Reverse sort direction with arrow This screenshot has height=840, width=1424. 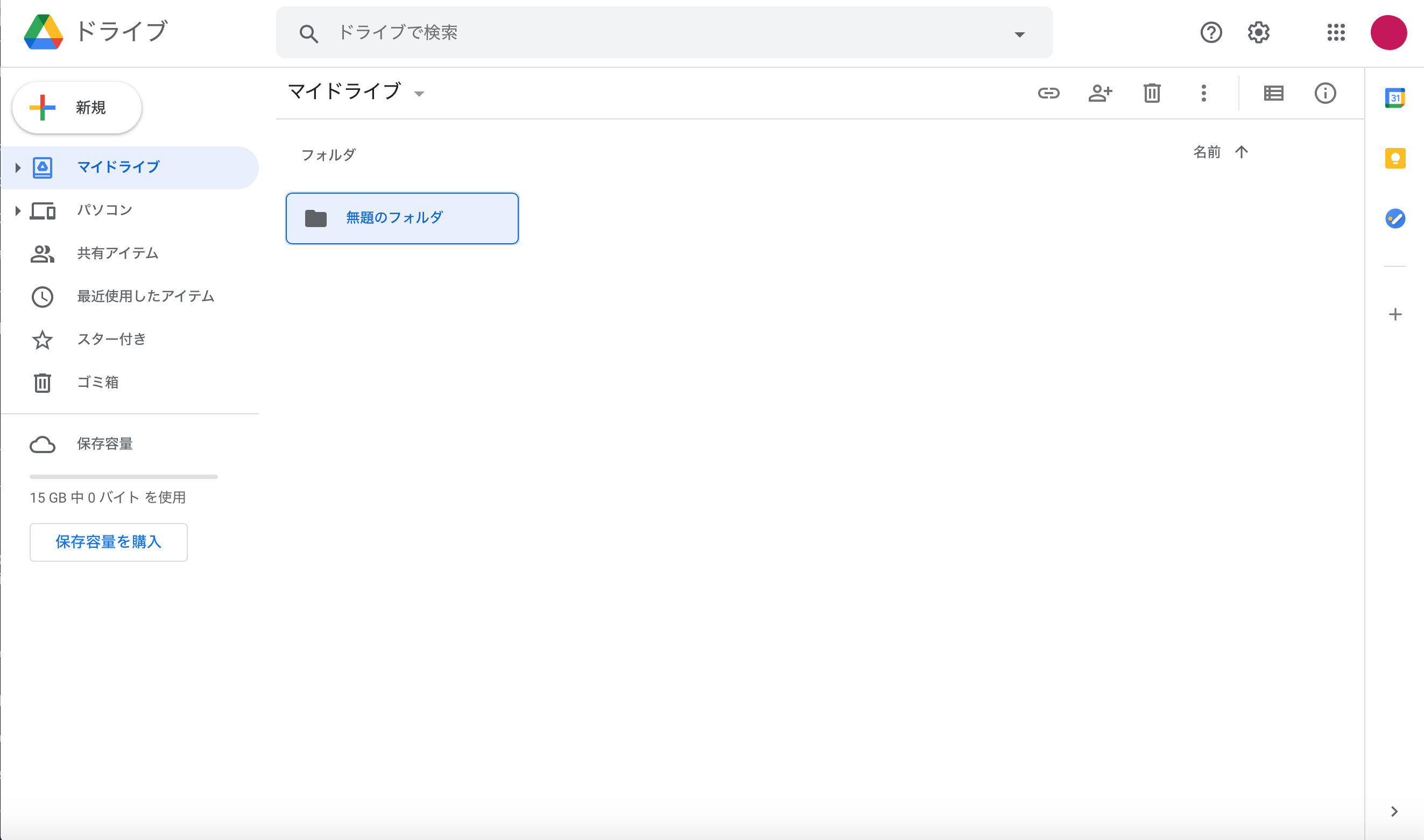click(1241, 152)
